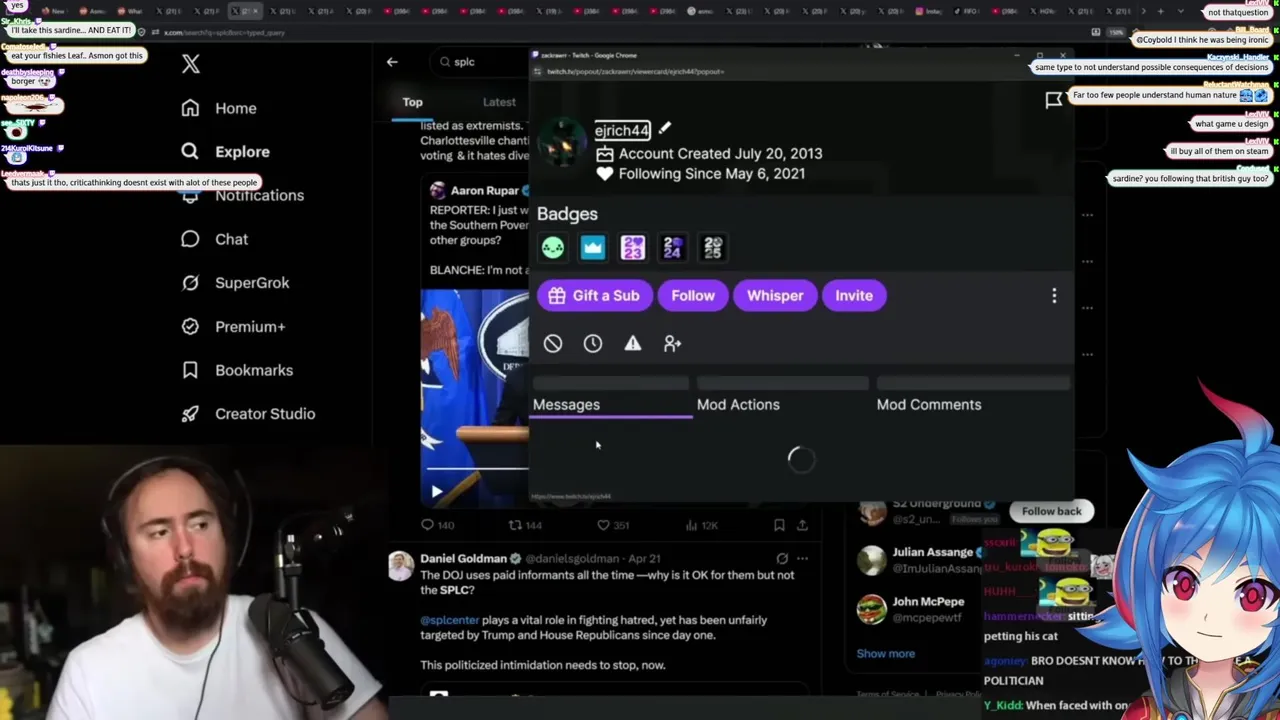Open Bookmarks in the X sidebar

236,370
